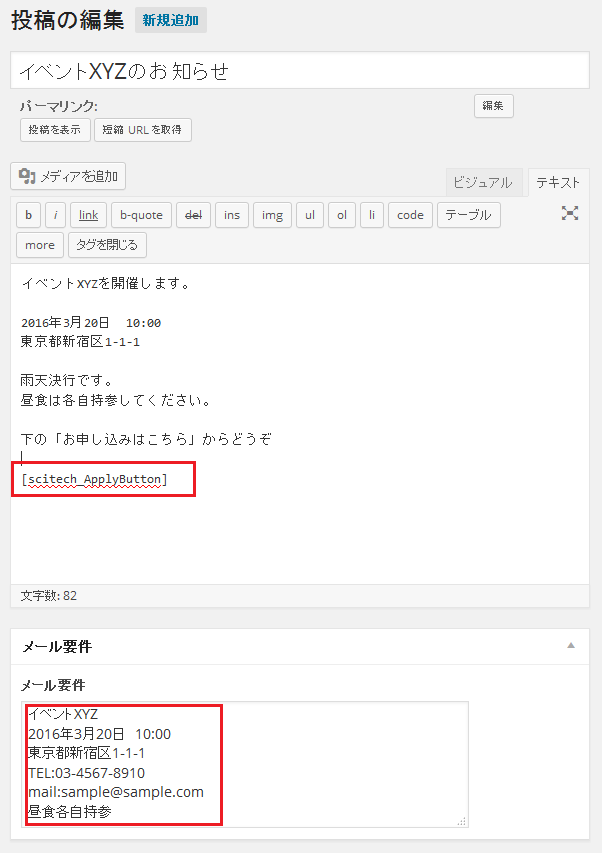This screenshot has height=853, width=602.
Task: Toggle fullscreen editor icon
Action: pyautogui.click(x=569, y=213)
